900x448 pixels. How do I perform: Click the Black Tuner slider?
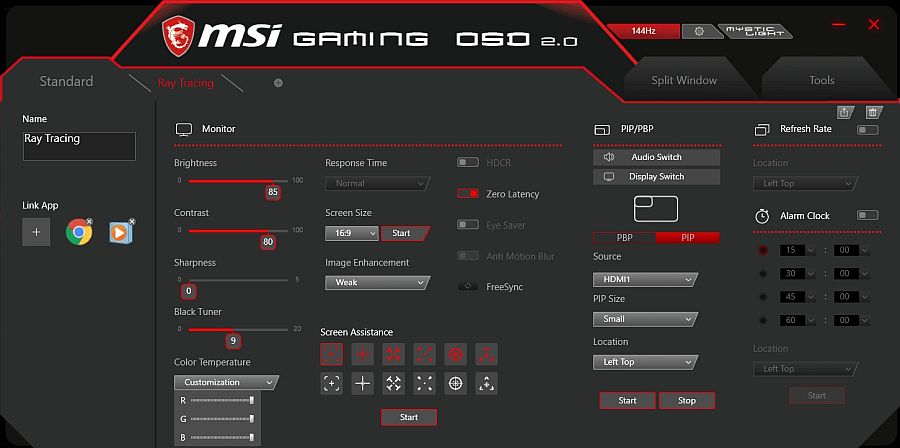pos(238,330)
